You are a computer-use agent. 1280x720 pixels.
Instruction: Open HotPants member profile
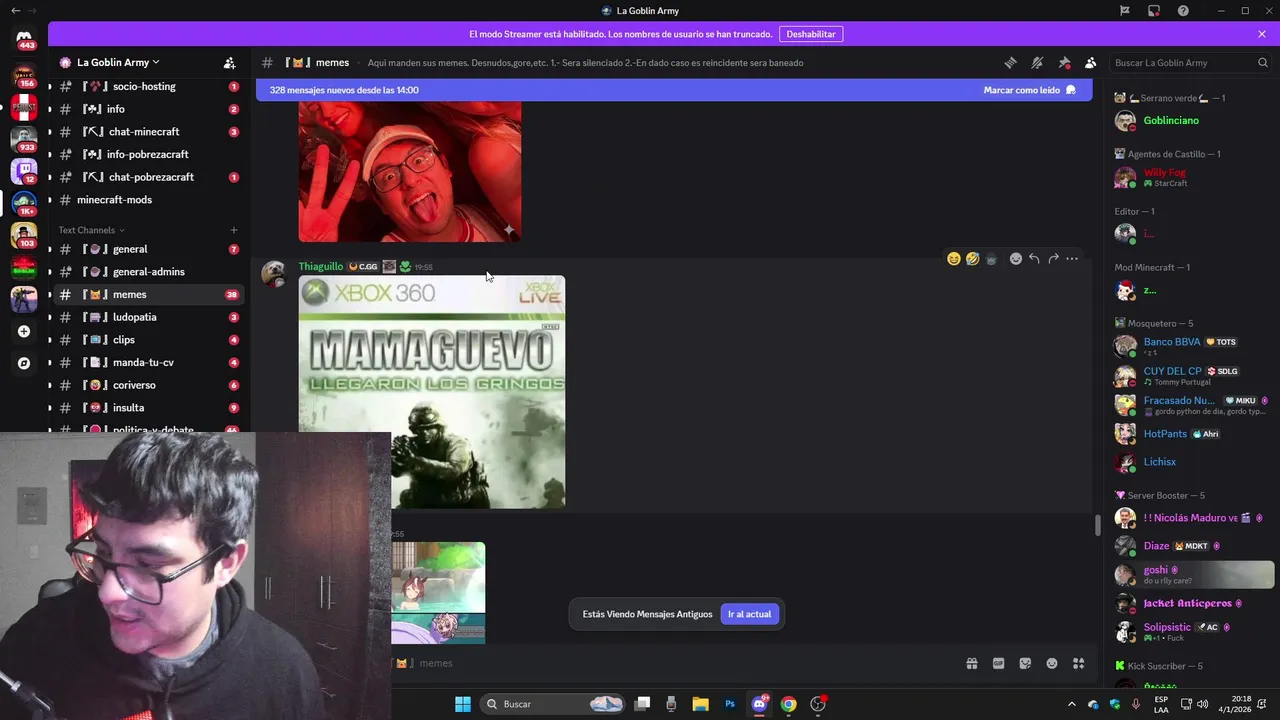(x=1190, y=434)
